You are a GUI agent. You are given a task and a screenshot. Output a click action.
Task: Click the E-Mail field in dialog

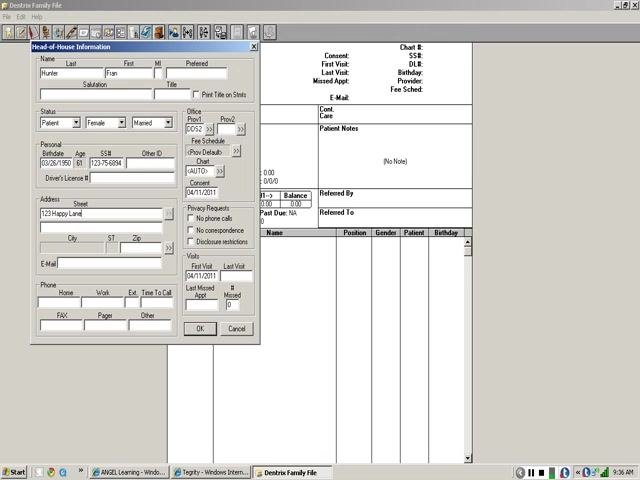click(110, 263)
